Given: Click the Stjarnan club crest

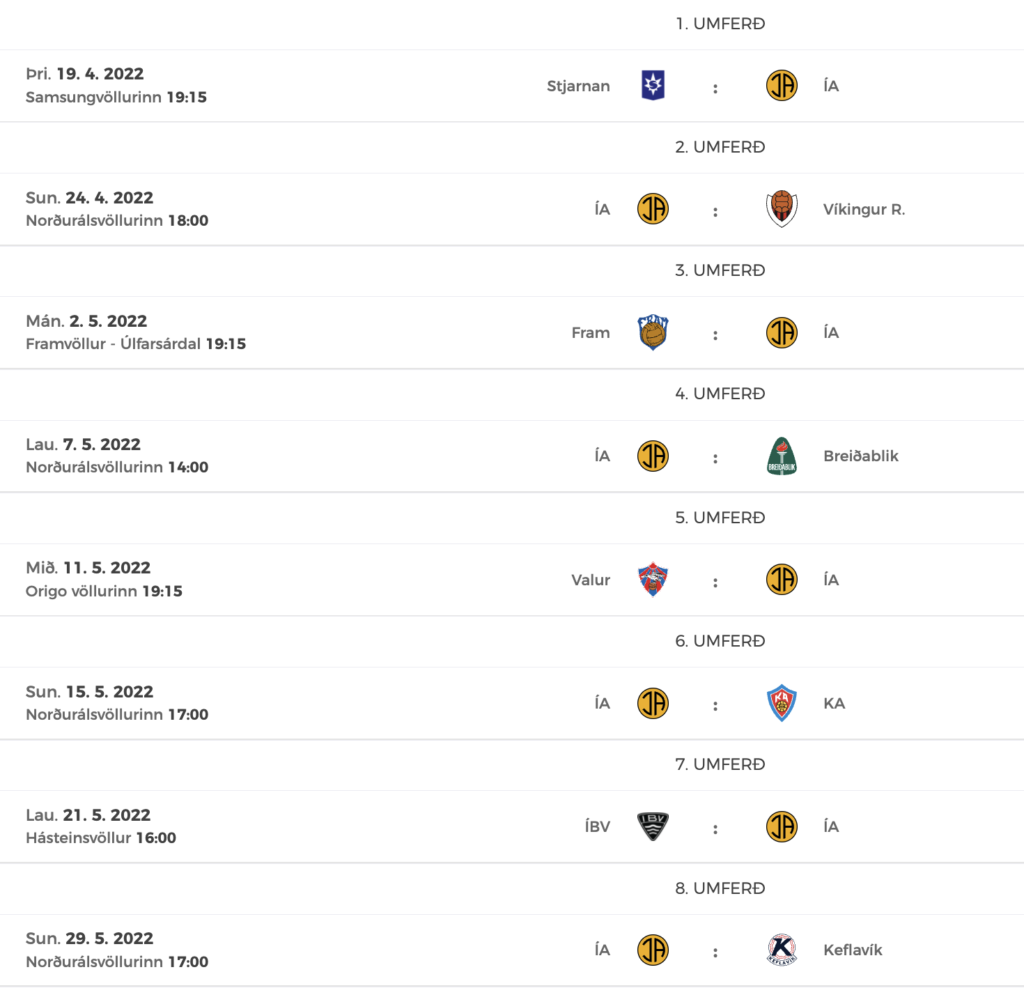Looking at the screenshot, I should click(652, 86).
